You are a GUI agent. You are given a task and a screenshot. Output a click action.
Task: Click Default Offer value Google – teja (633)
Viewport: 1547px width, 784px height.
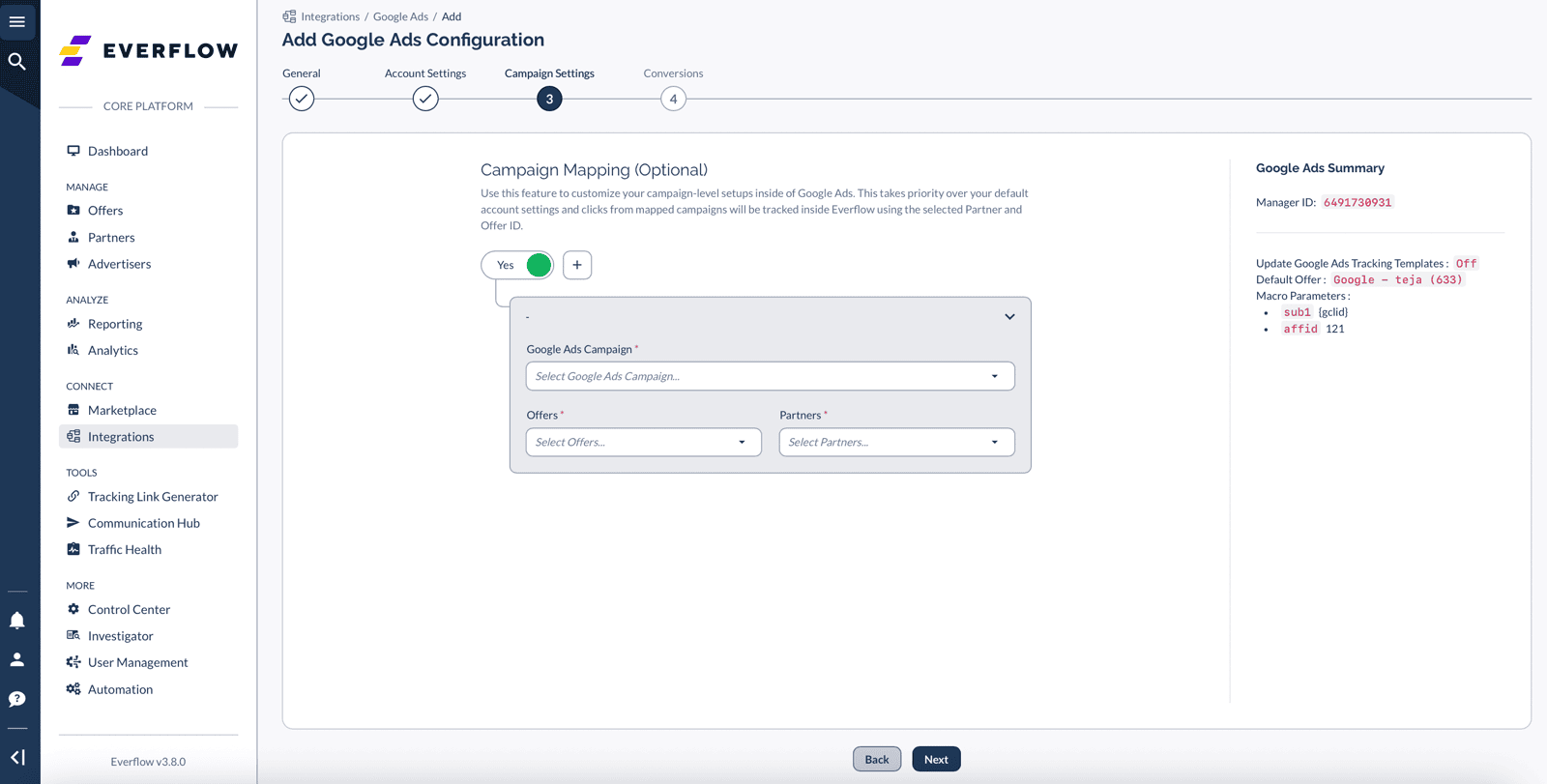(1398, 279)
